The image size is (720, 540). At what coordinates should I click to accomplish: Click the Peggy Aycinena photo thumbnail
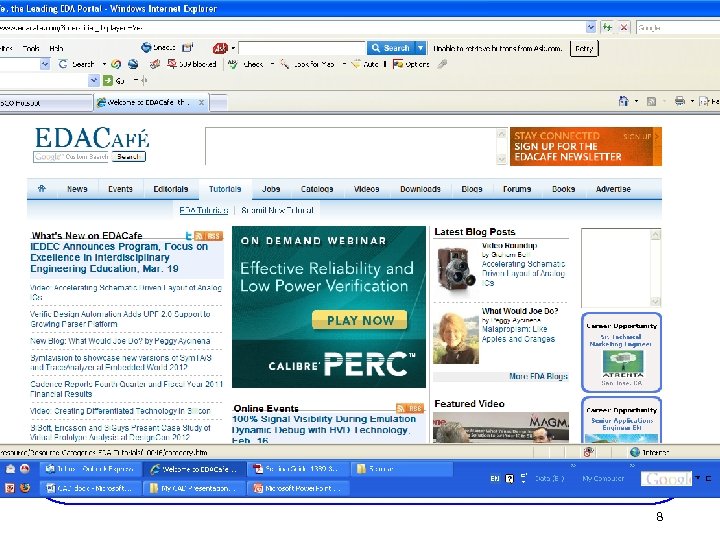pyautogui.click(x=456, y=338)
